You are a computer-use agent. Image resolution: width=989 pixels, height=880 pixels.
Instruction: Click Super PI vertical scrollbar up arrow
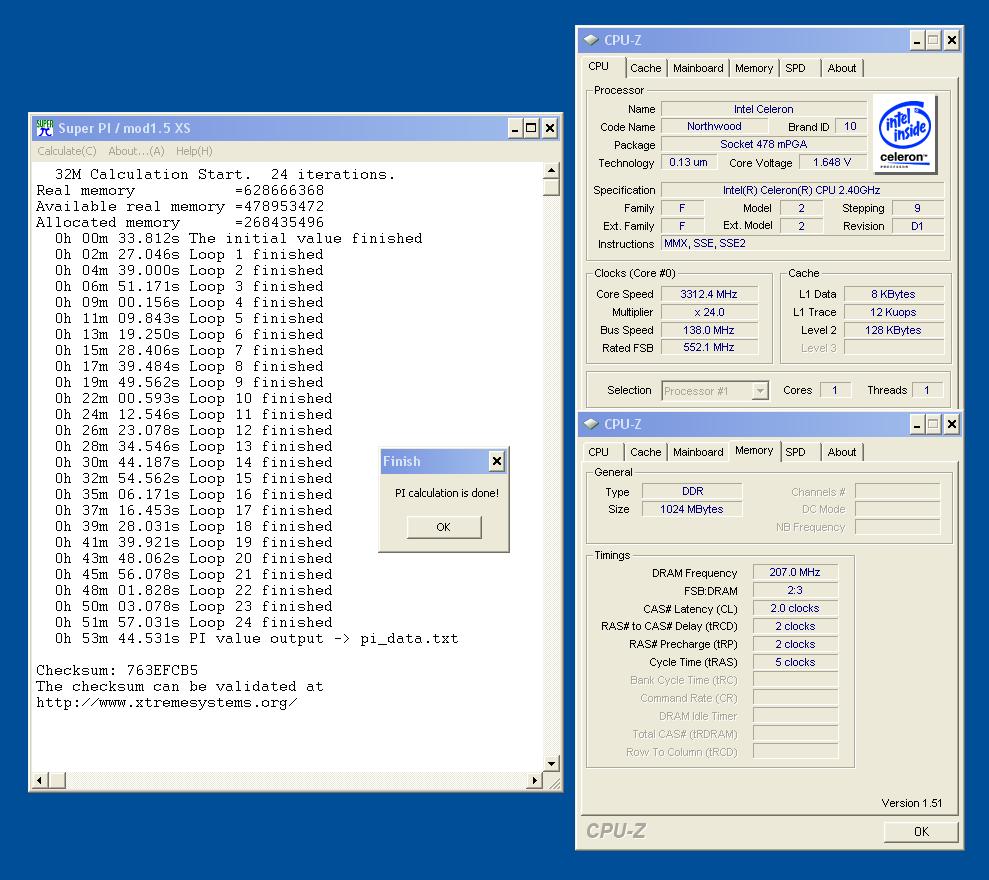pyautogui.click(x=551, y=170)
